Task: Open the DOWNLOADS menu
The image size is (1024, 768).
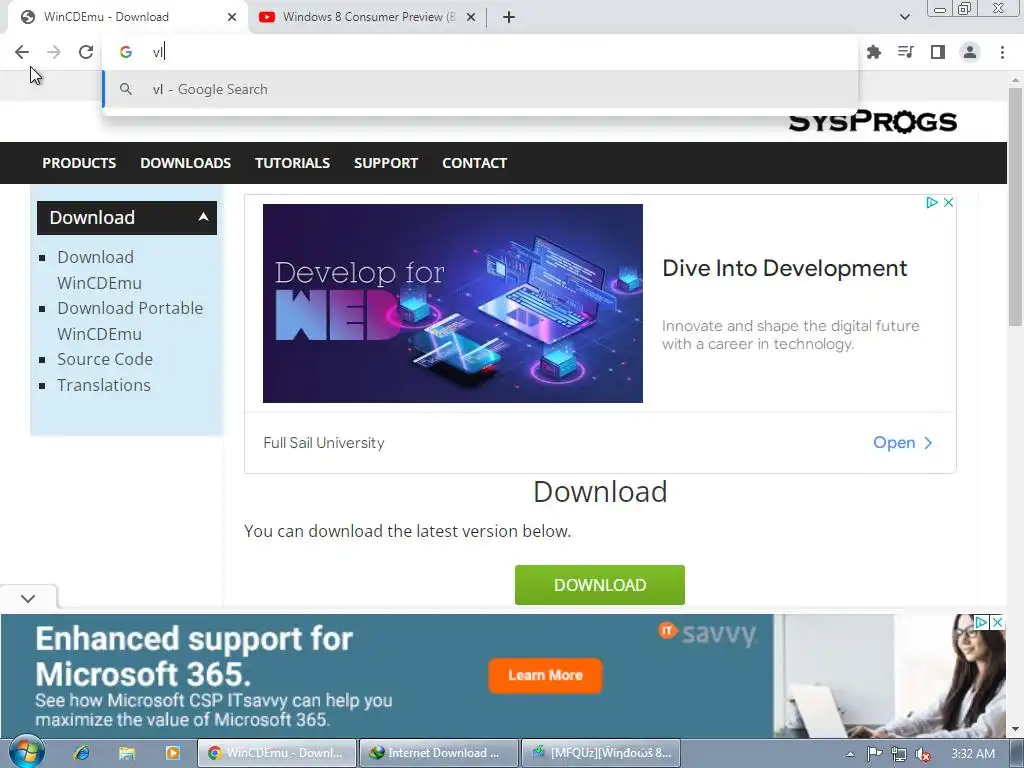Action: (185, 163)
